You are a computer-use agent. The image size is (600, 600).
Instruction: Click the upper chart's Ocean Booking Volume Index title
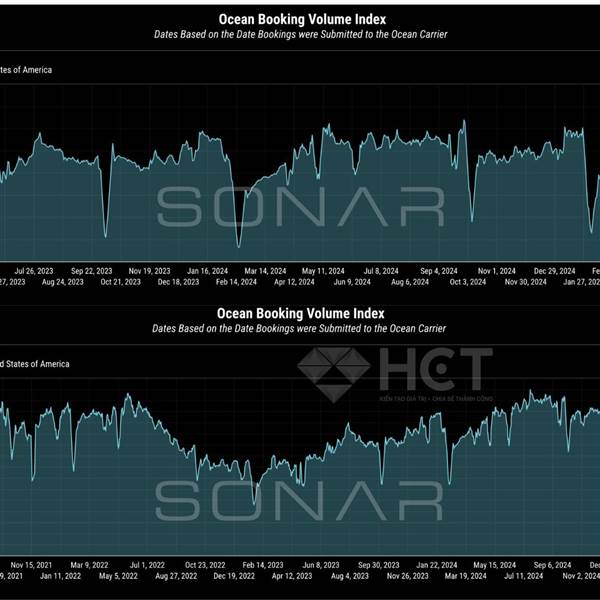click(302, 19)
